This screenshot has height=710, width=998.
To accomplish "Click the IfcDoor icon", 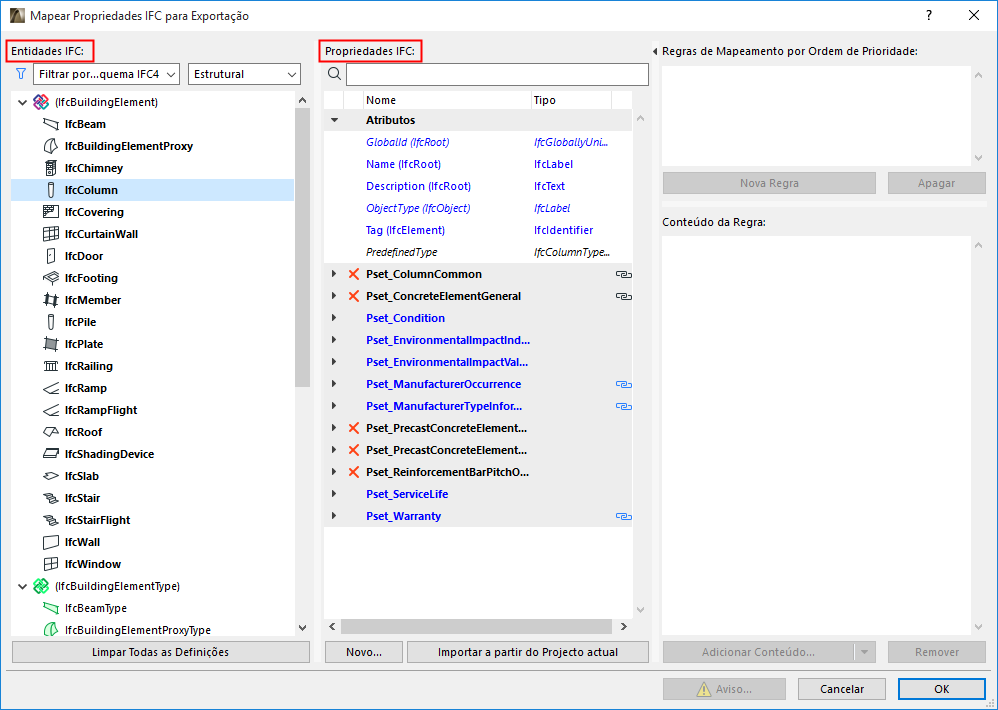I will pos(50,256).
